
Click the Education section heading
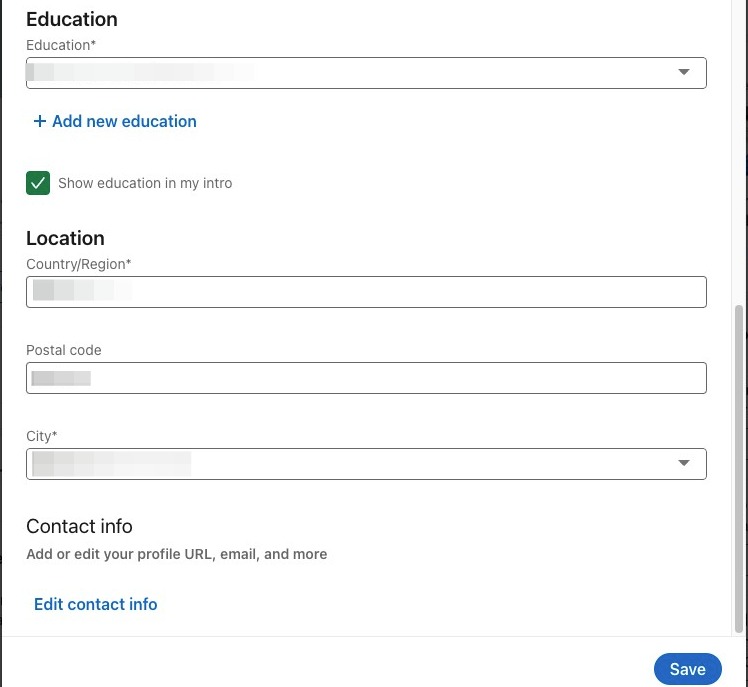click(71, 19)
